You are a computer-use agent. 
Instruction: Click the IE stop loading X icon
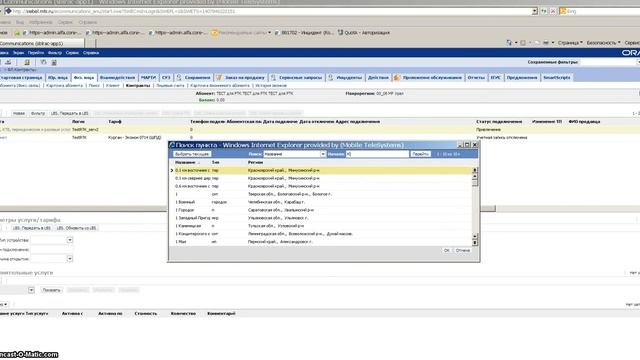point(553,11)
